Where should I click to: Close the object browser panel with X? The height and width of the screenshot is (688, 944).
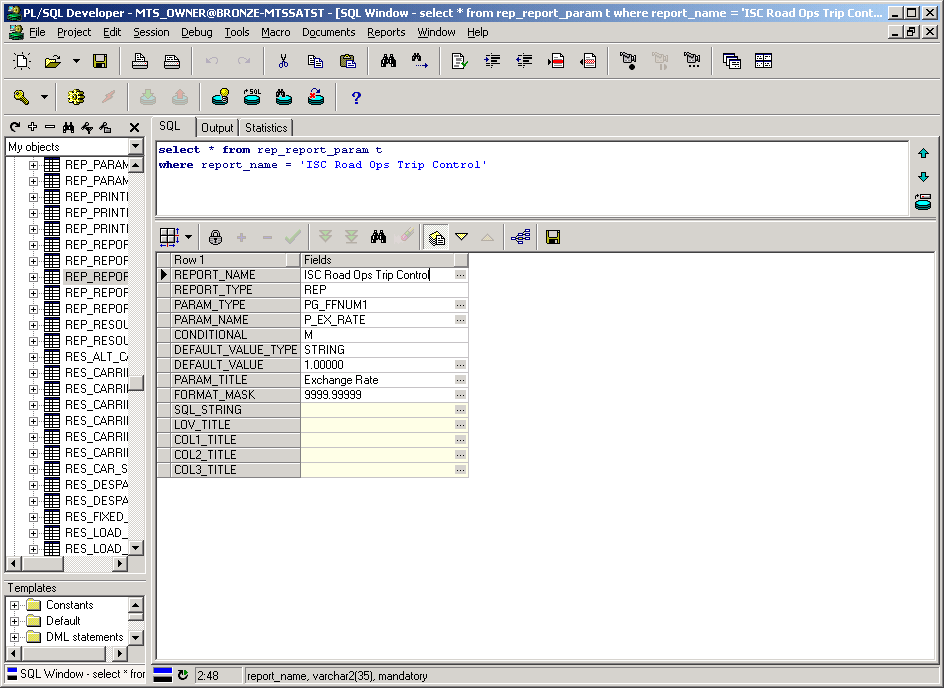point(134,127)
